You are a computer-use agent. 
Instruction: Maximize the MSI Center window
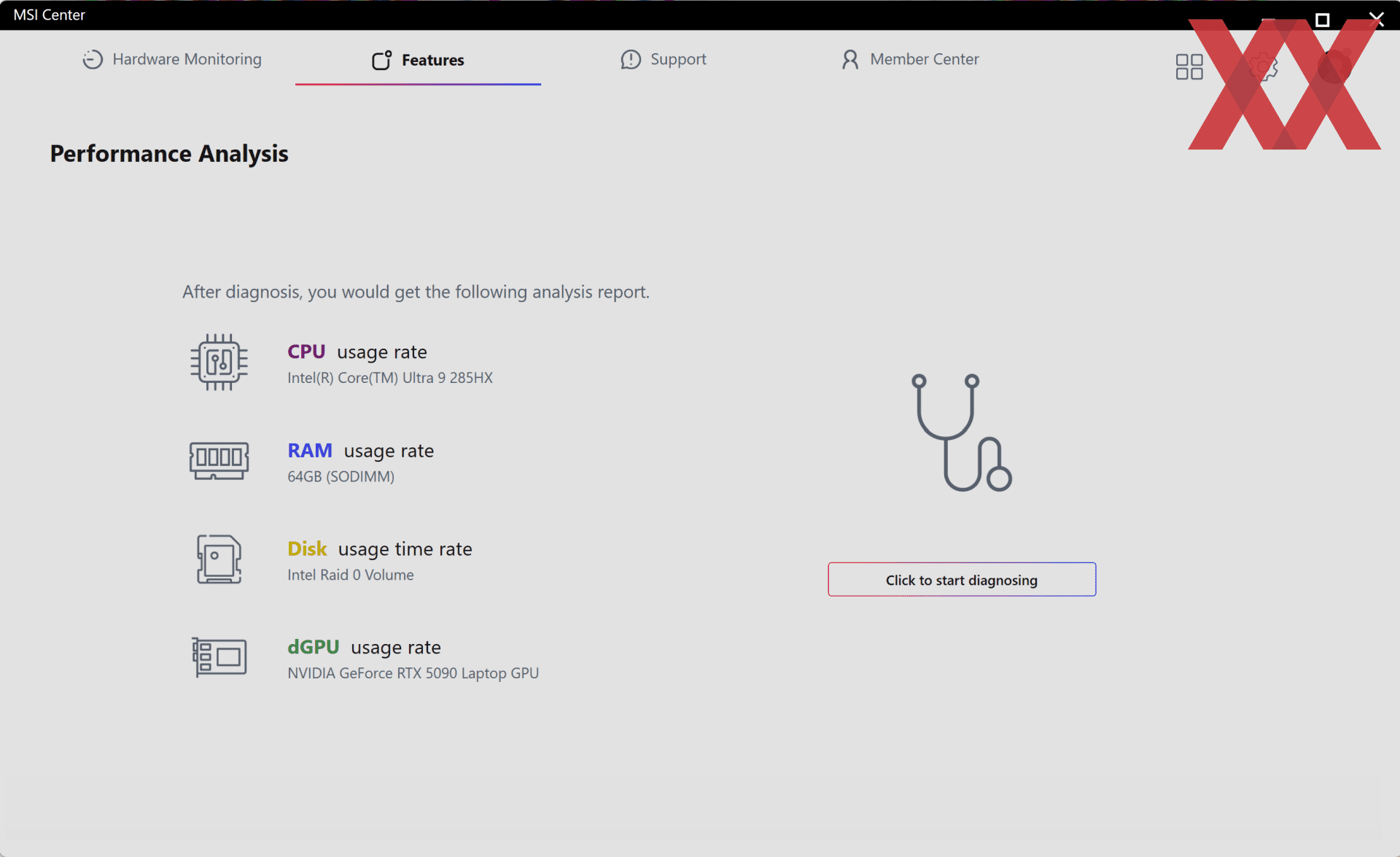point(1322,20)
